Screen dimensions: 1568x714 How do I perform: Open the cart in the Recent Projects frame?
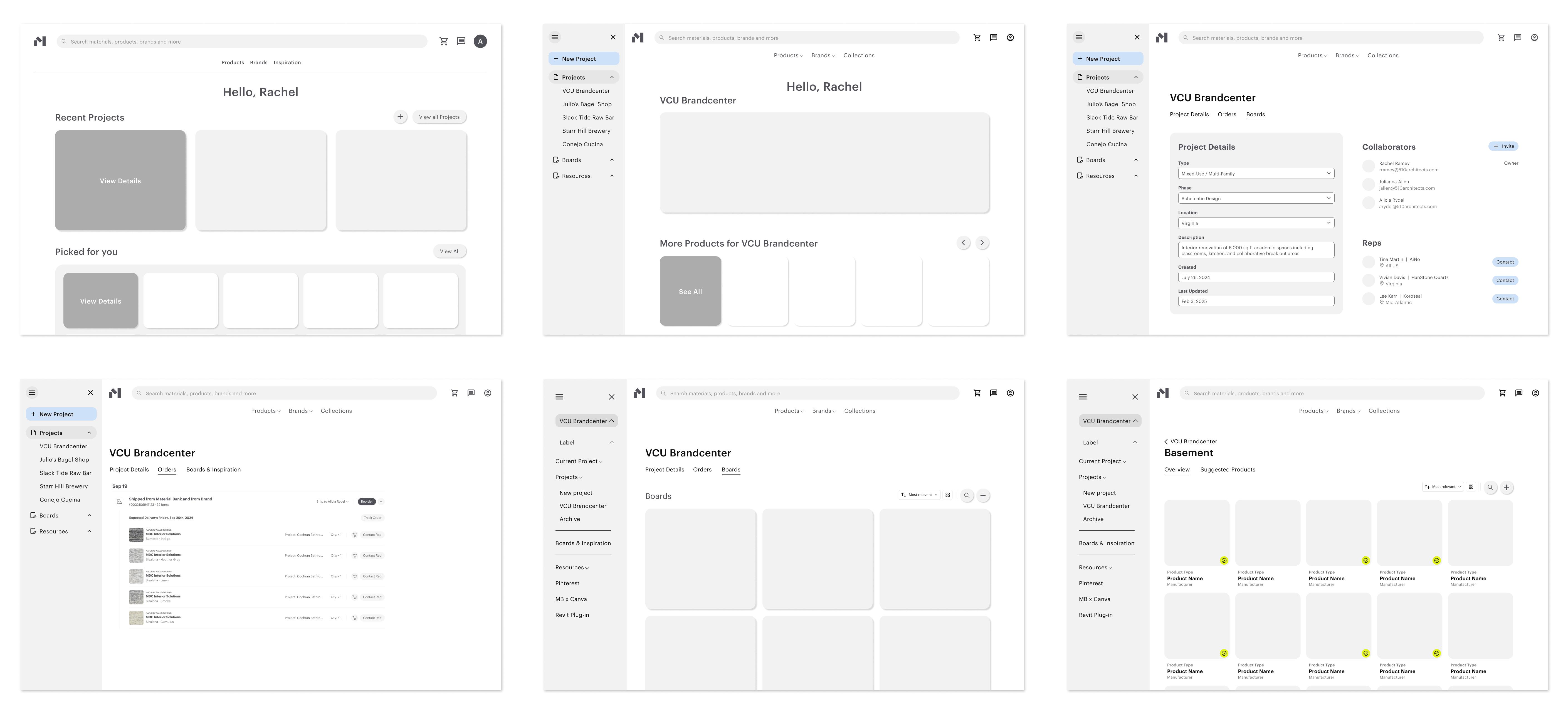point(444,41)
